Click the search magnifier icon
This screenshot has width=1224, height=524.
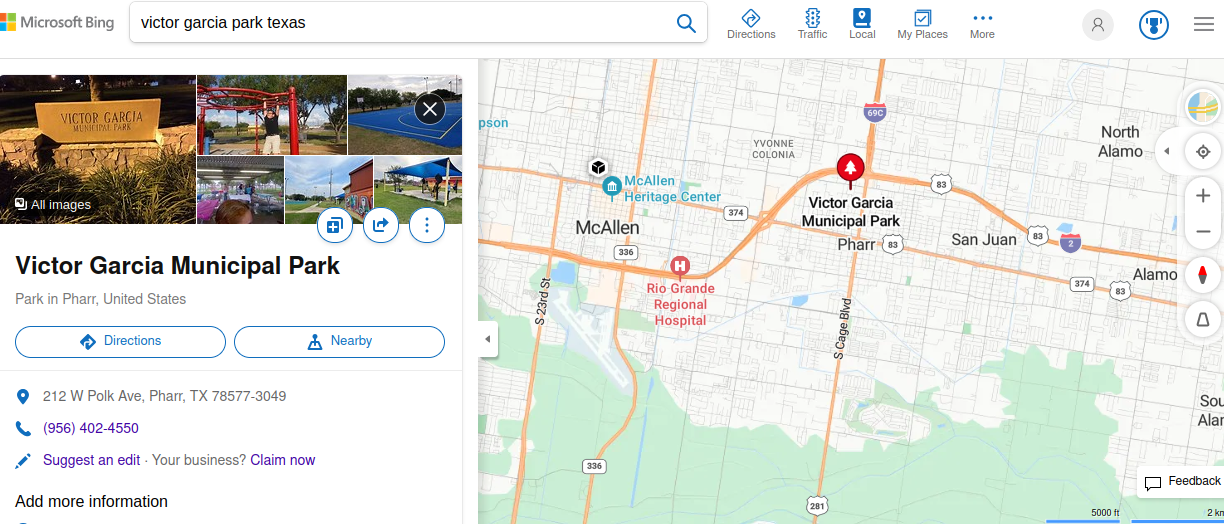[686, 23]
